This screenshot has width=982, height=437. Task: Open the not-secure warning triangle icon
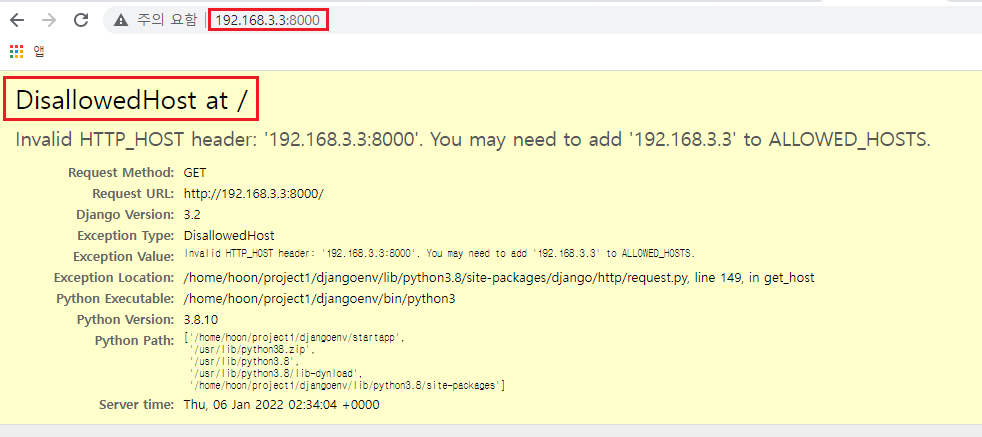(x=121, y=20)
